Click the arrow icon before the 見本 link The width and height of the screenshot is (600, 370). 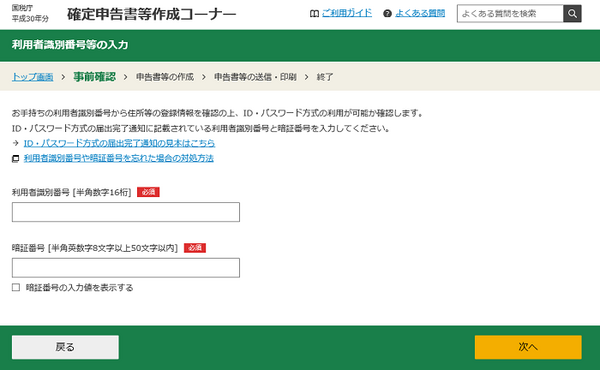coord(16,143)
